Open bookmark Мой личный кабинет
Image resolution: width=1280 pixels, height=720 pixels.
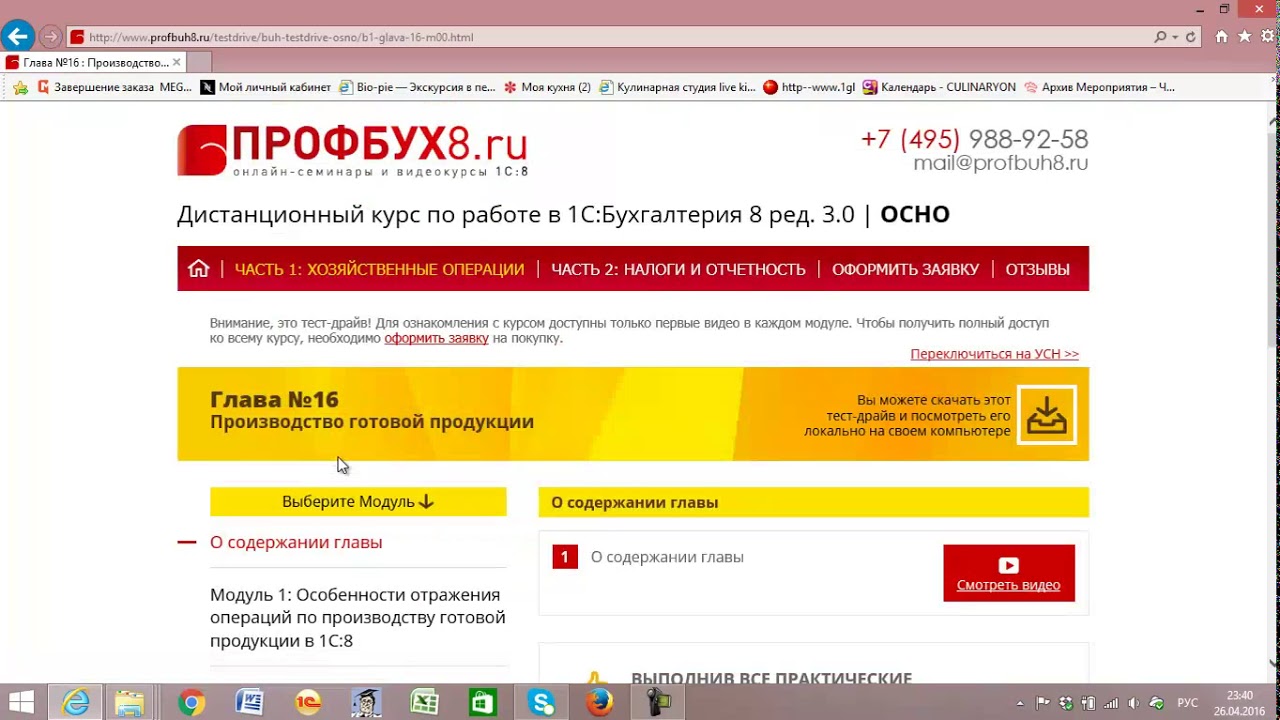point(266,87)
